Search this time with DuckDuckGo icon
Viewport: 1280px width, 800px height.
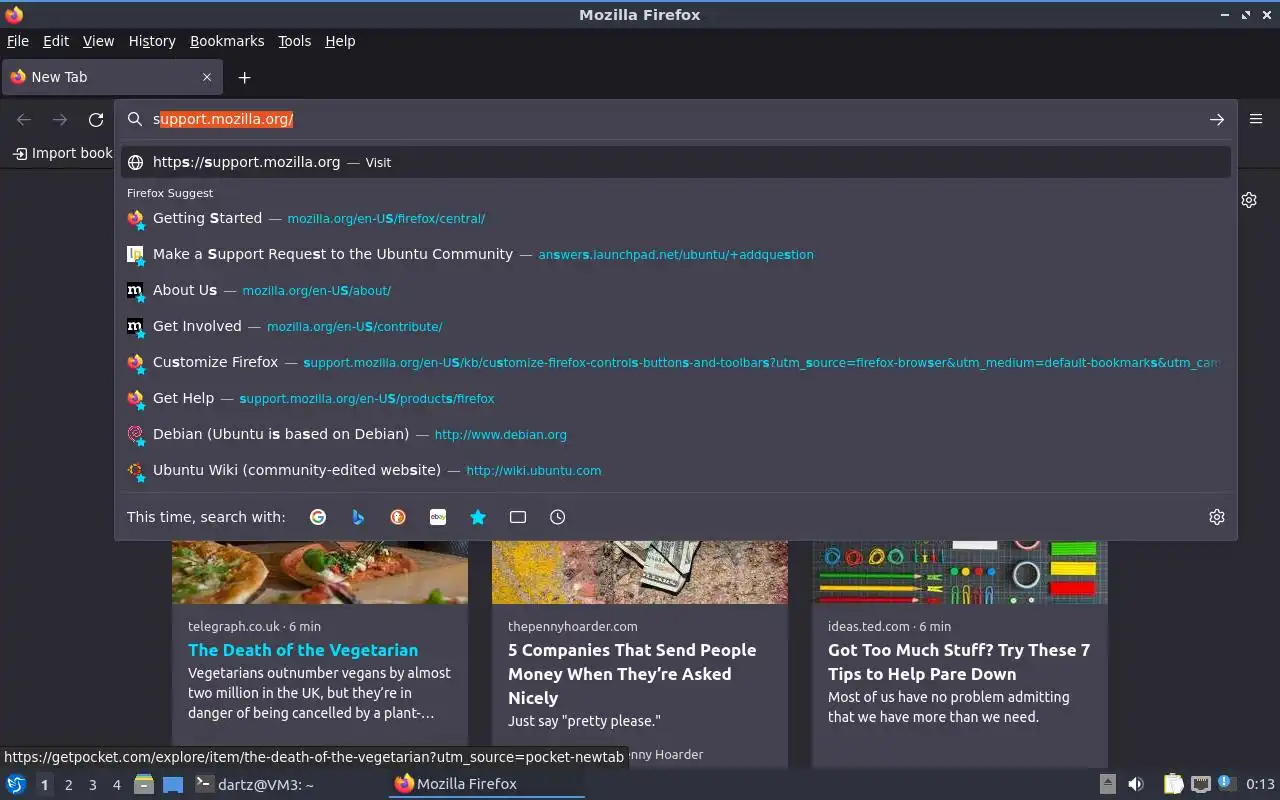(x=398, y=517)
